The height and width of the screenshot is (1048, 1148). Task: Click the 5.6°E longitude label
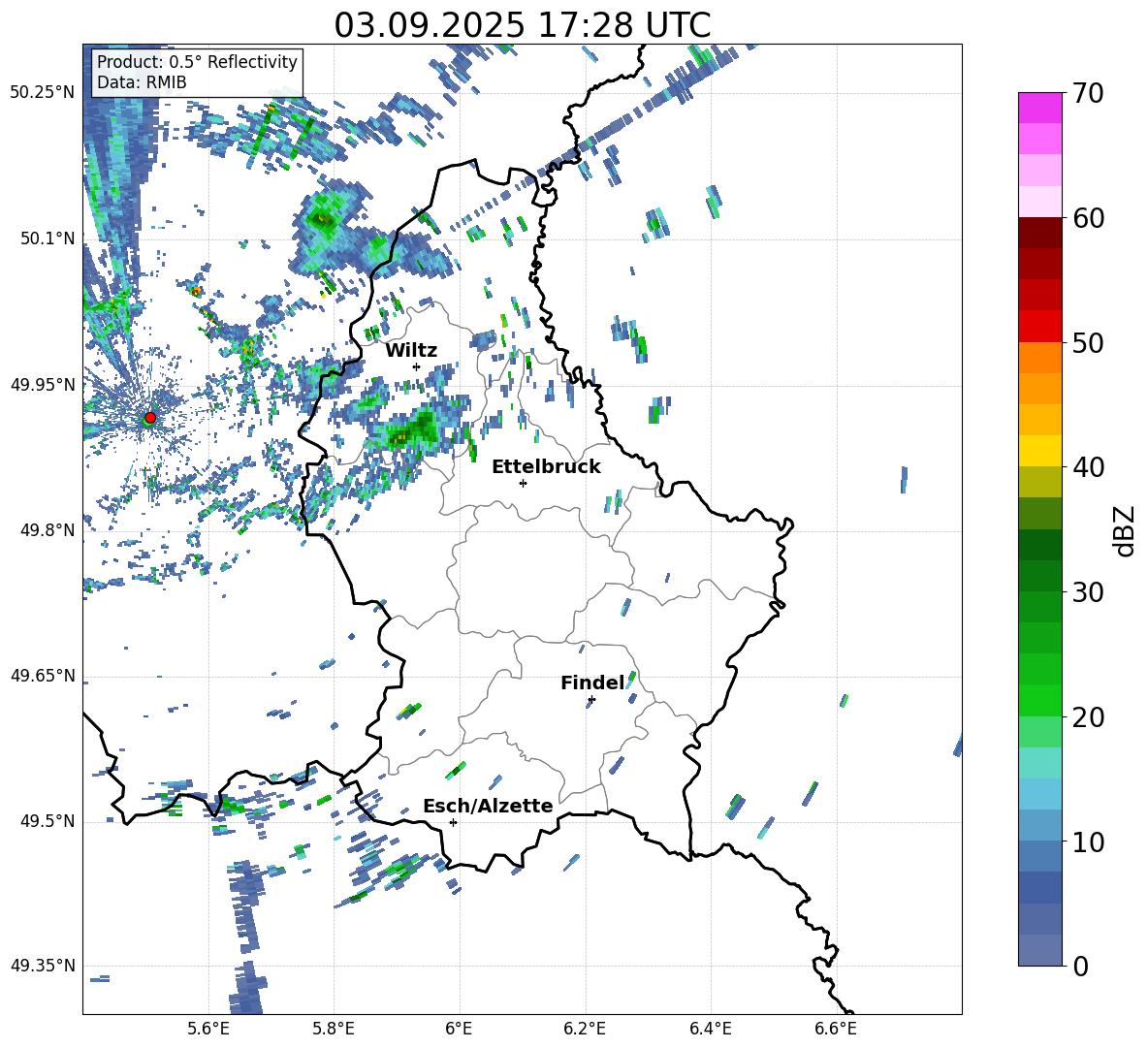208,1029
